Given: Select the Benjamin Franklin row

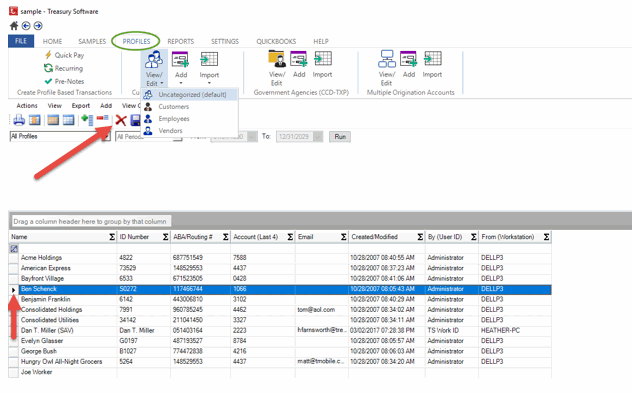Looking at the screenshot, I should pos(280,299).
